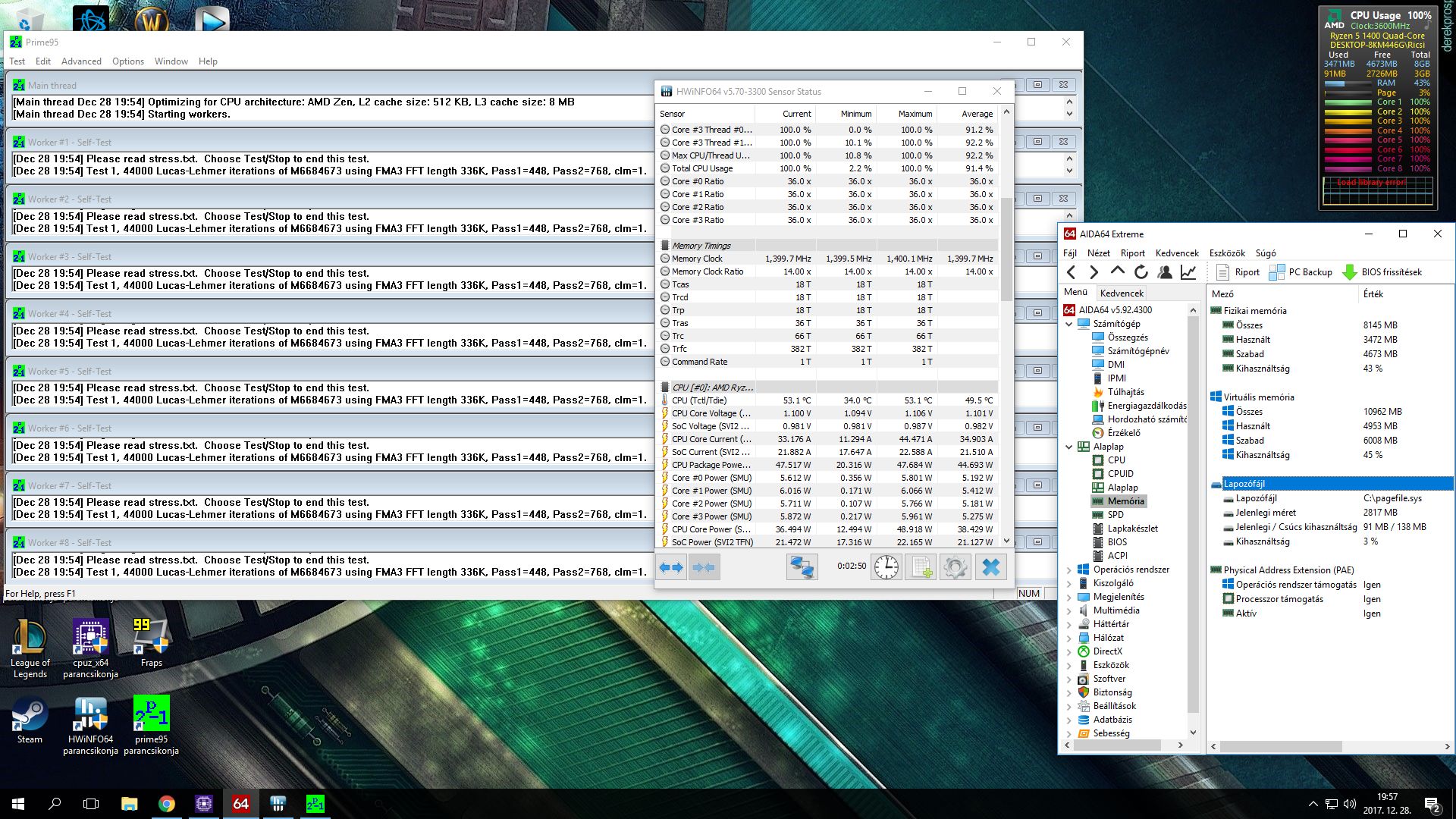Click the Average column header in HWiNFO

tap(968, 114)
